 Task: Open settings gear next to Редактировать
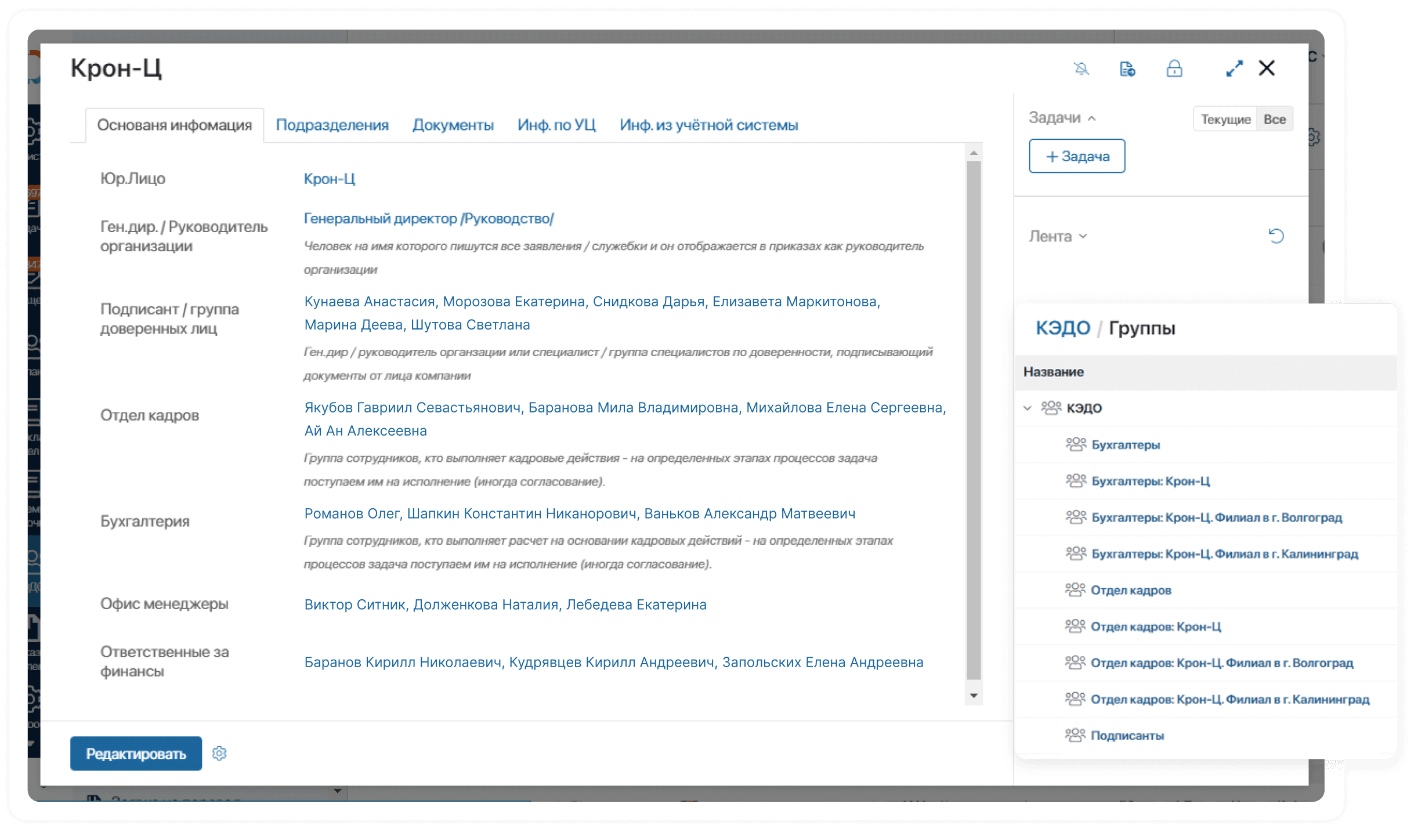[219, 753]
